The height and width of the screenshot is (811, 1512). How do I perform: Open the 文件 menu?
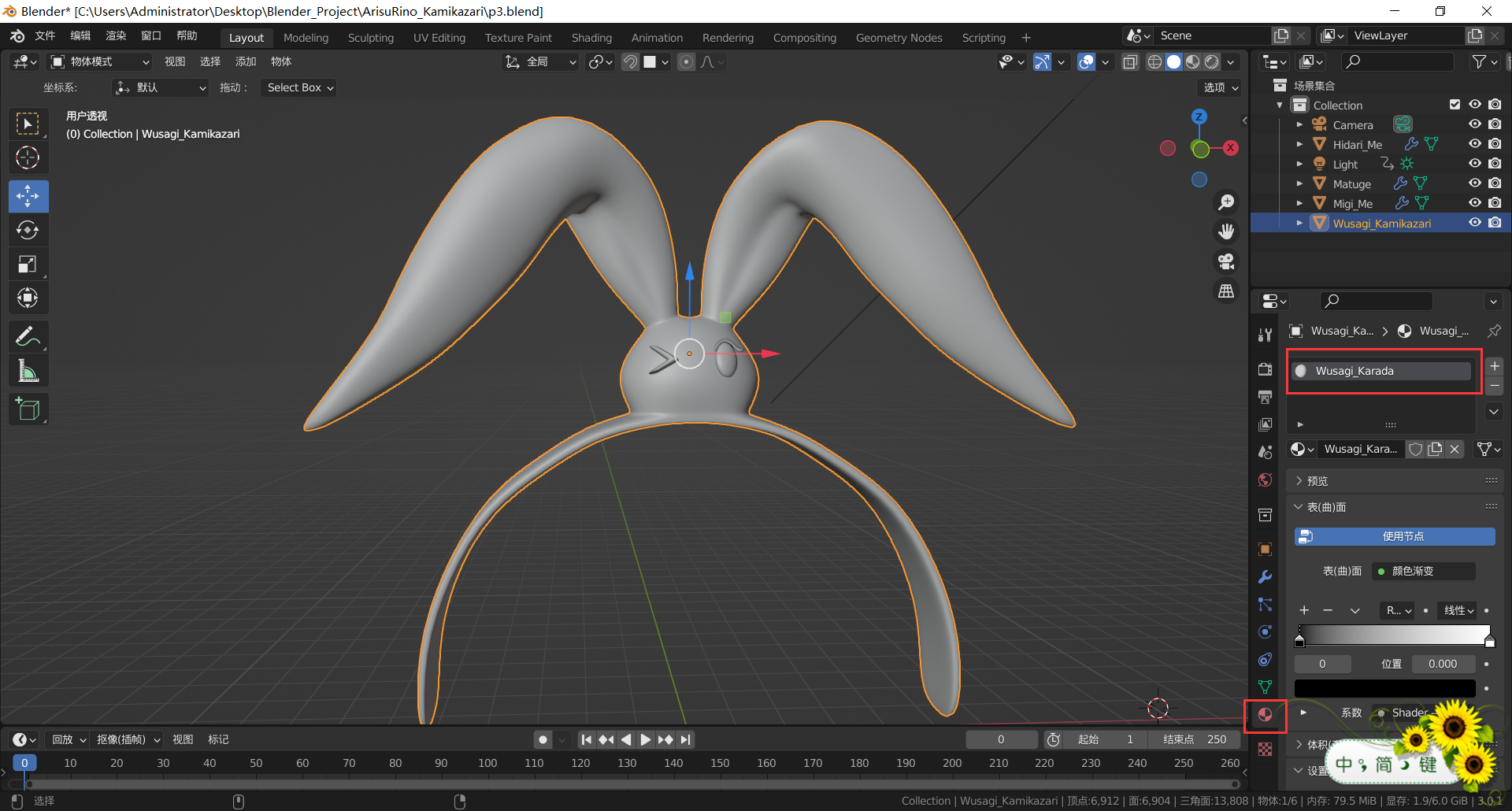point(45,36)
